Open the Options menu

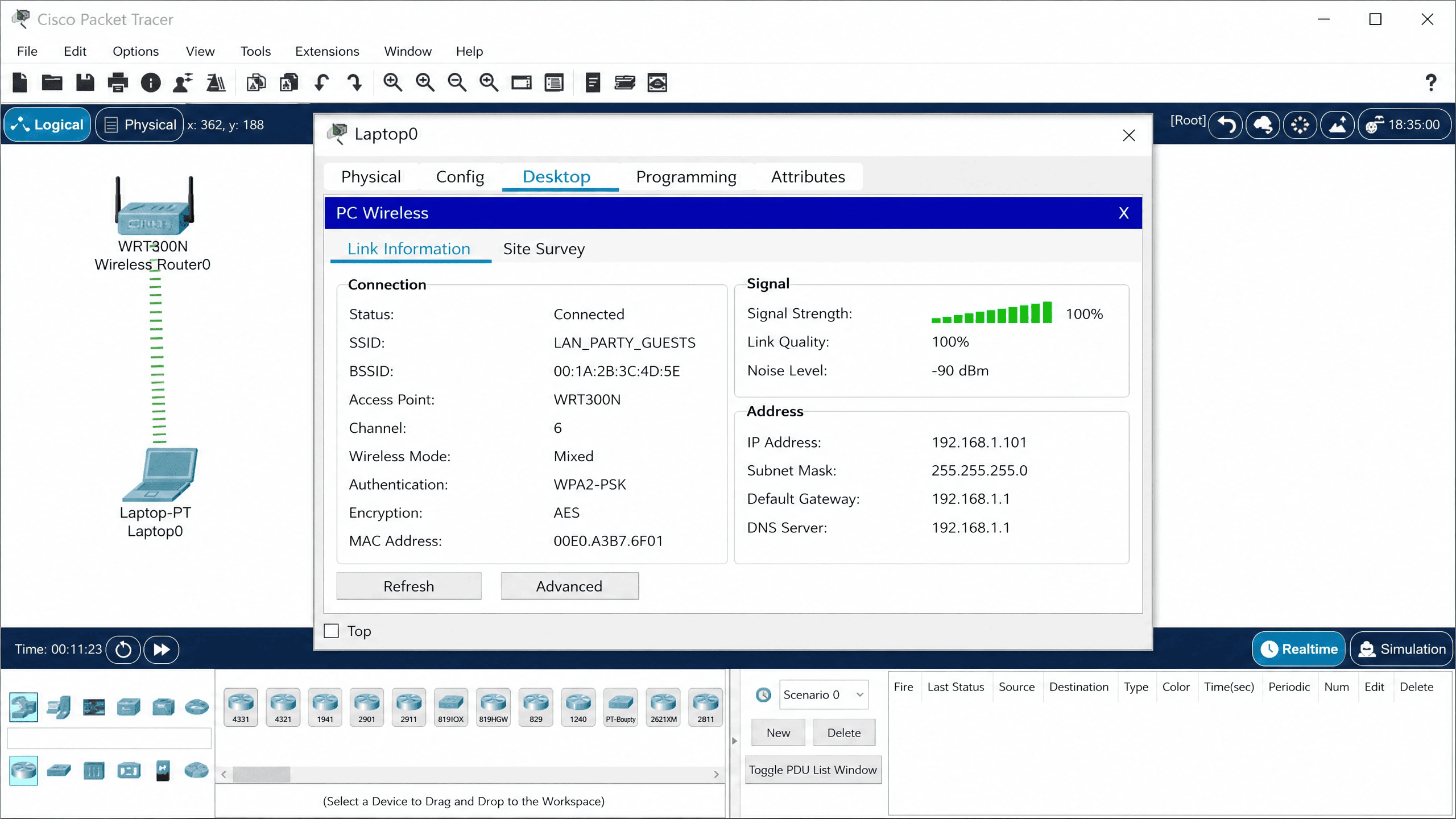coord(135,51)
